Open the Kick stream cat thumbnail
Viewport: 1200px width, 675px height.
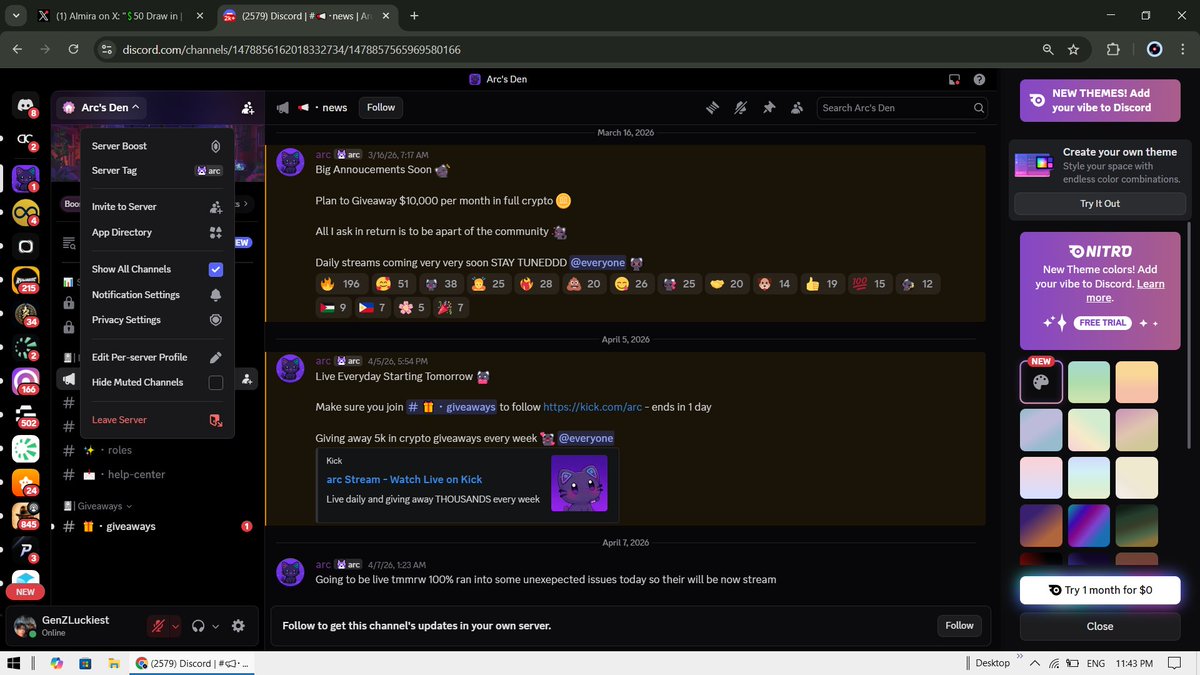[x=579, y=484]
